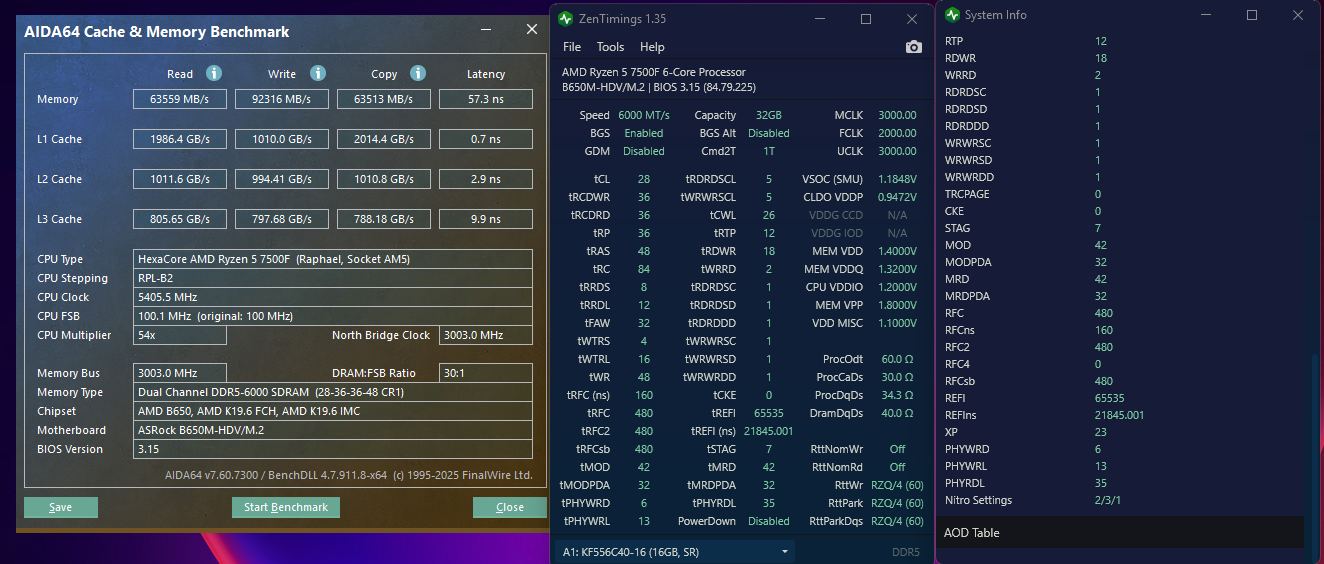Click the Motherboard field ASRock B650M-HDV/M.2
The height and width of the screenshot is (564, 1324).
tap(333, 430)
